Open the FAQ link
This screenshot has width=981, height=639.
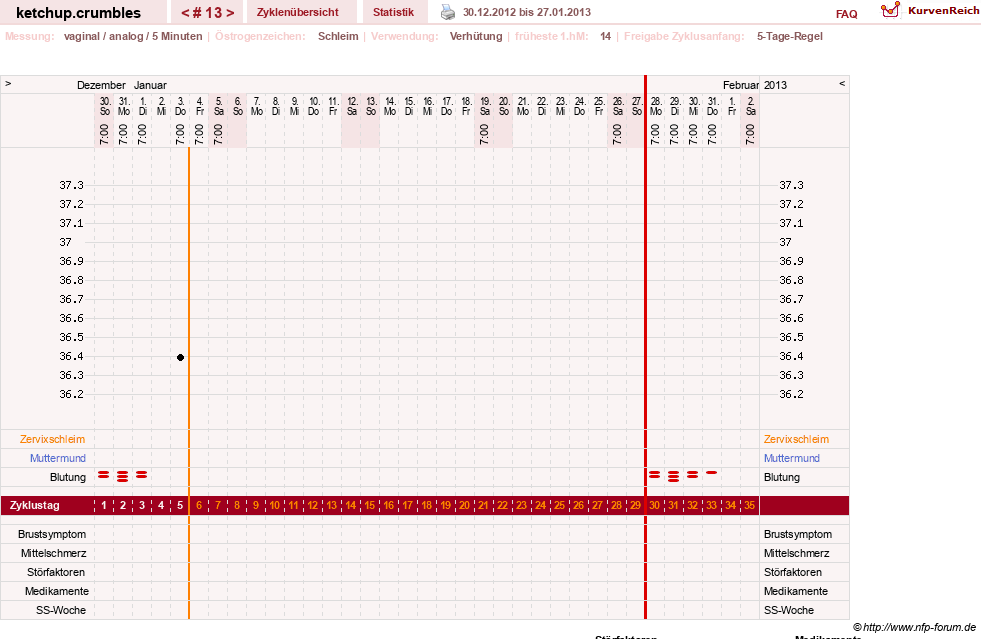pyautogui.click(x=846, y=14)
